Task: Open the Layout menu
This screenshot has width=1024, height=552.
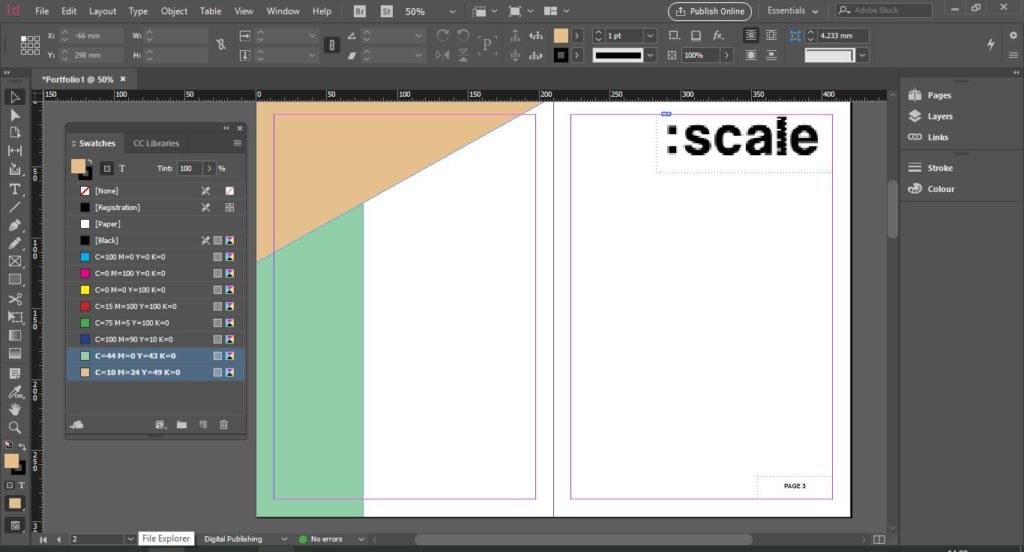Action: pyautogui.click(x=103, y=11)
